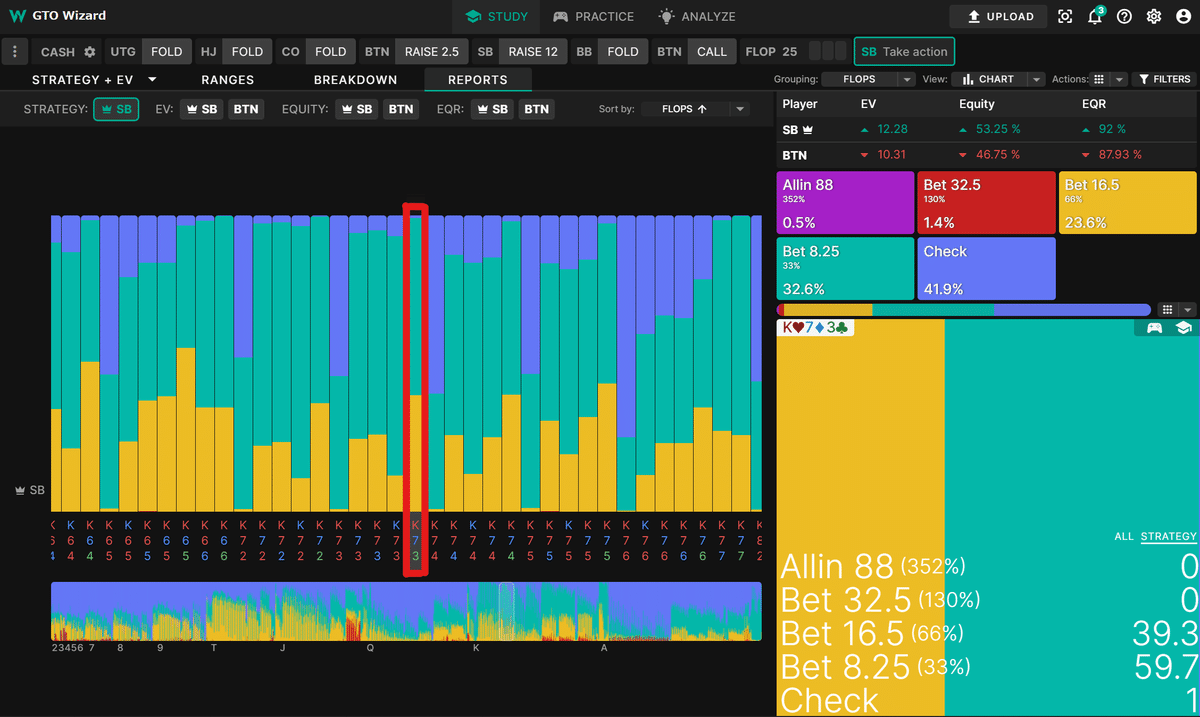Open the Sort by FLOPS dropdown
The image size is (1200, 717).
695,109
